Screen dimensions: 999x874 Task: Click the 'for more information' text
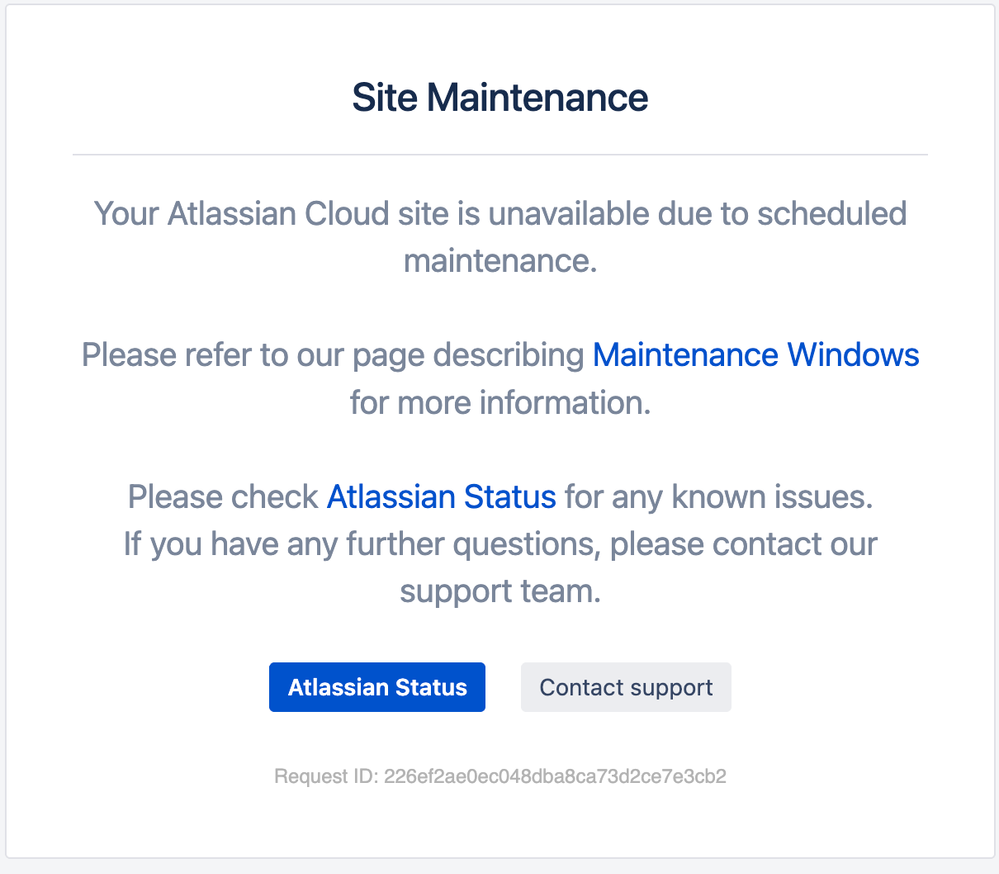499,403
